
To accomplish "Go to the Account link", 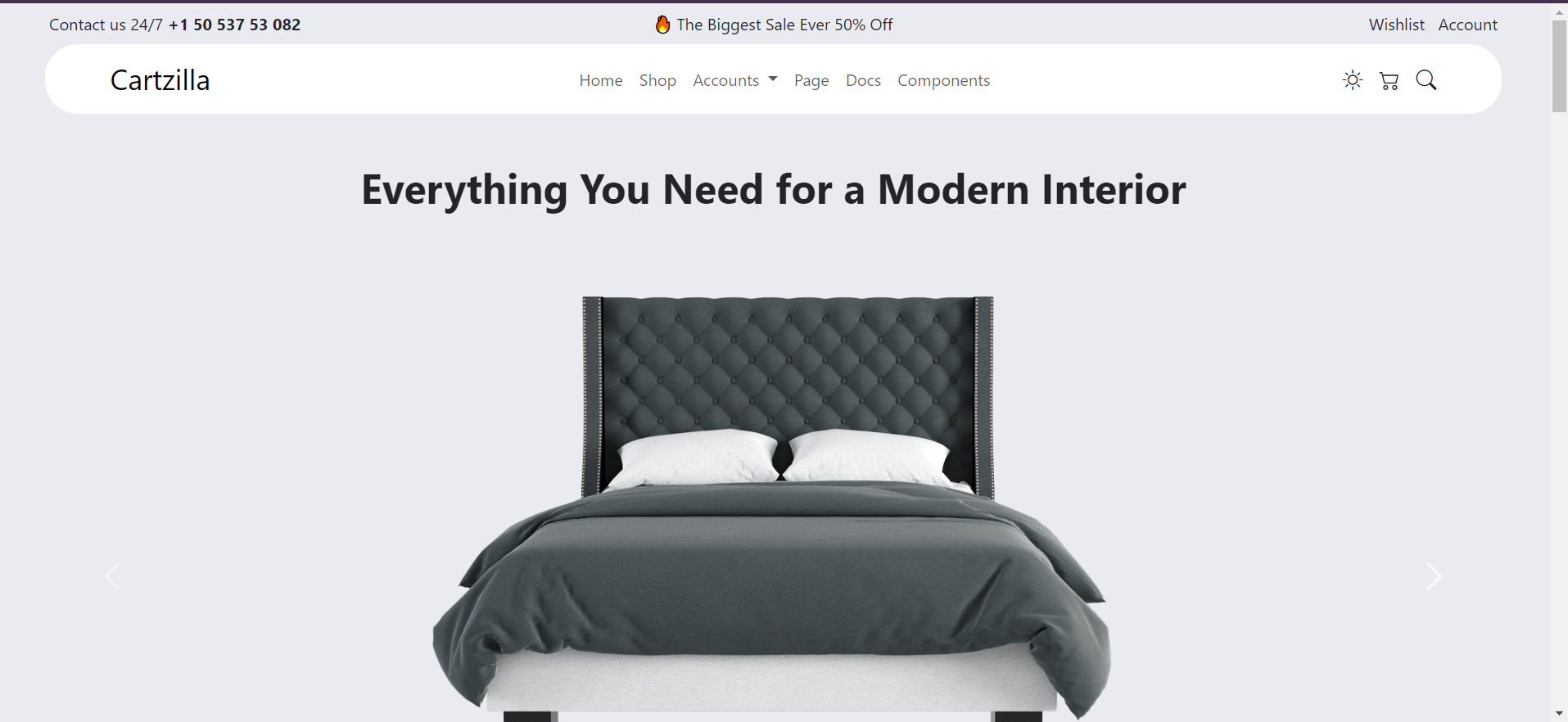I will pyautogui.click(x=1468, y=25).
